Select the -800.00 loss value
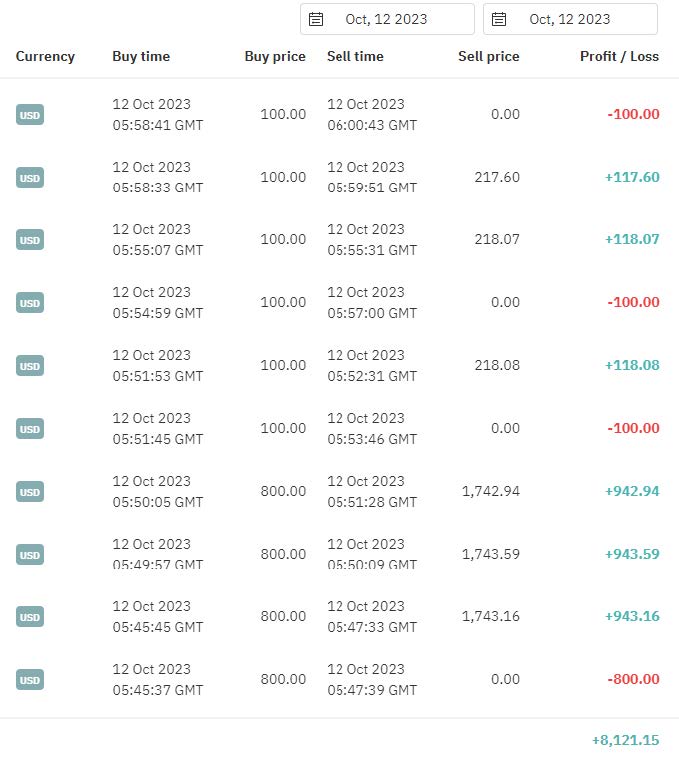 pos(633,679)
